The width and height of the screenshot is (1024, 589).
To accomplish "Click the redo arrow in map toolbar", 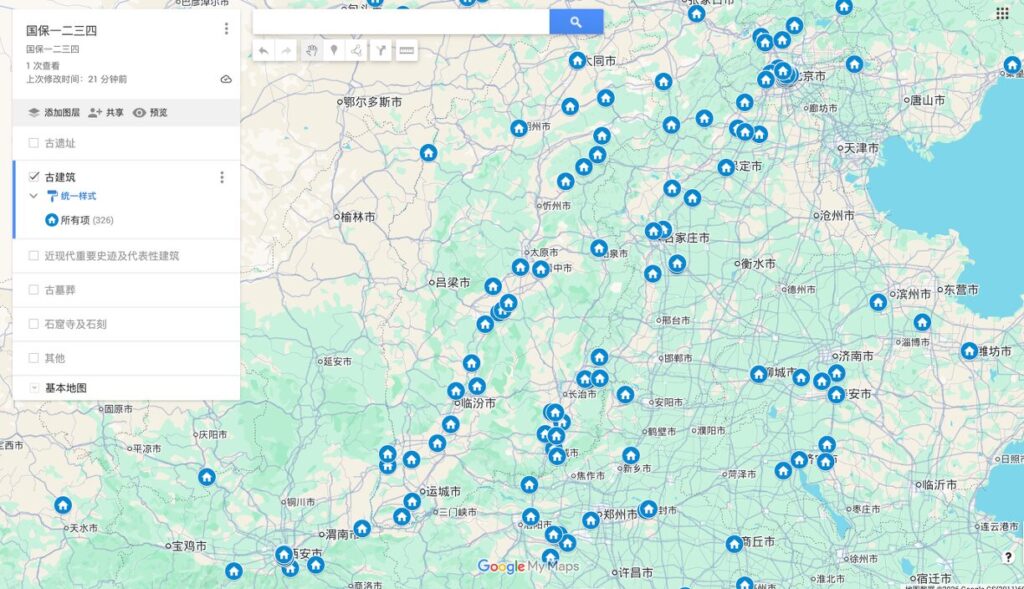I will click(287, 50).
